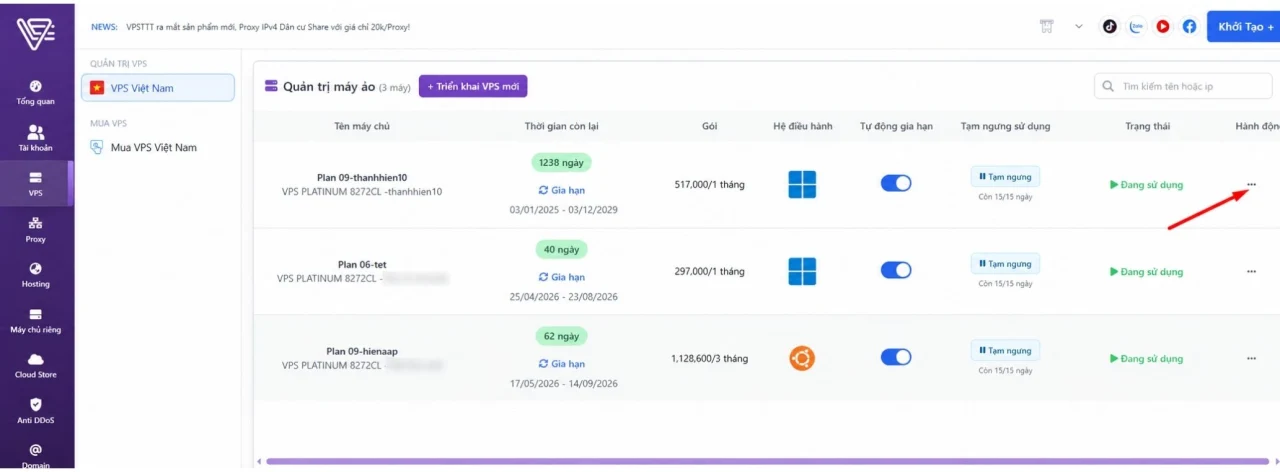Click Gia hạn for Plan 06-tet

point(561,277)
